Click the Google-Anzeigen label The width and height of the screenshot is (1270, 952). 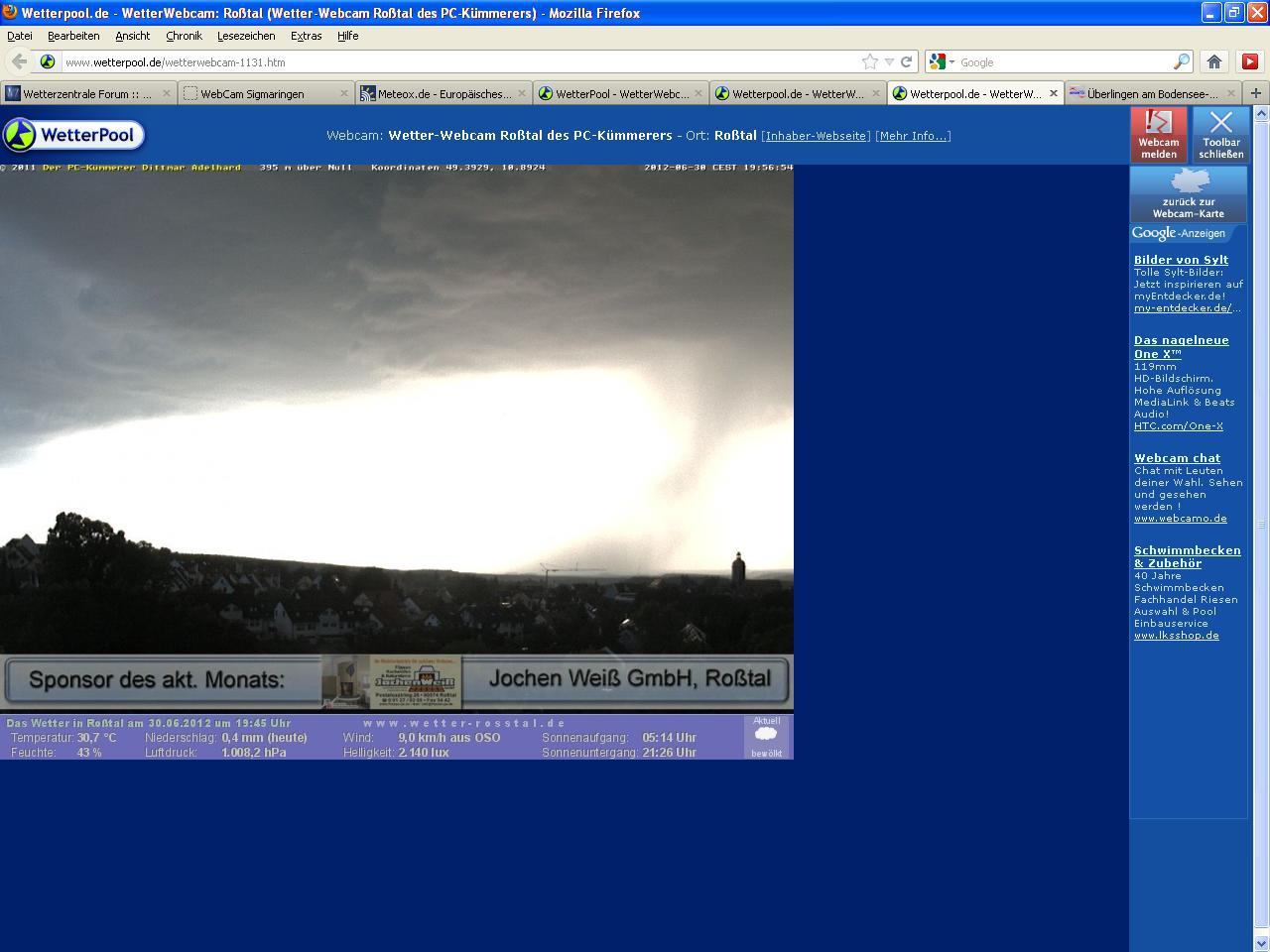point(1179,233)
